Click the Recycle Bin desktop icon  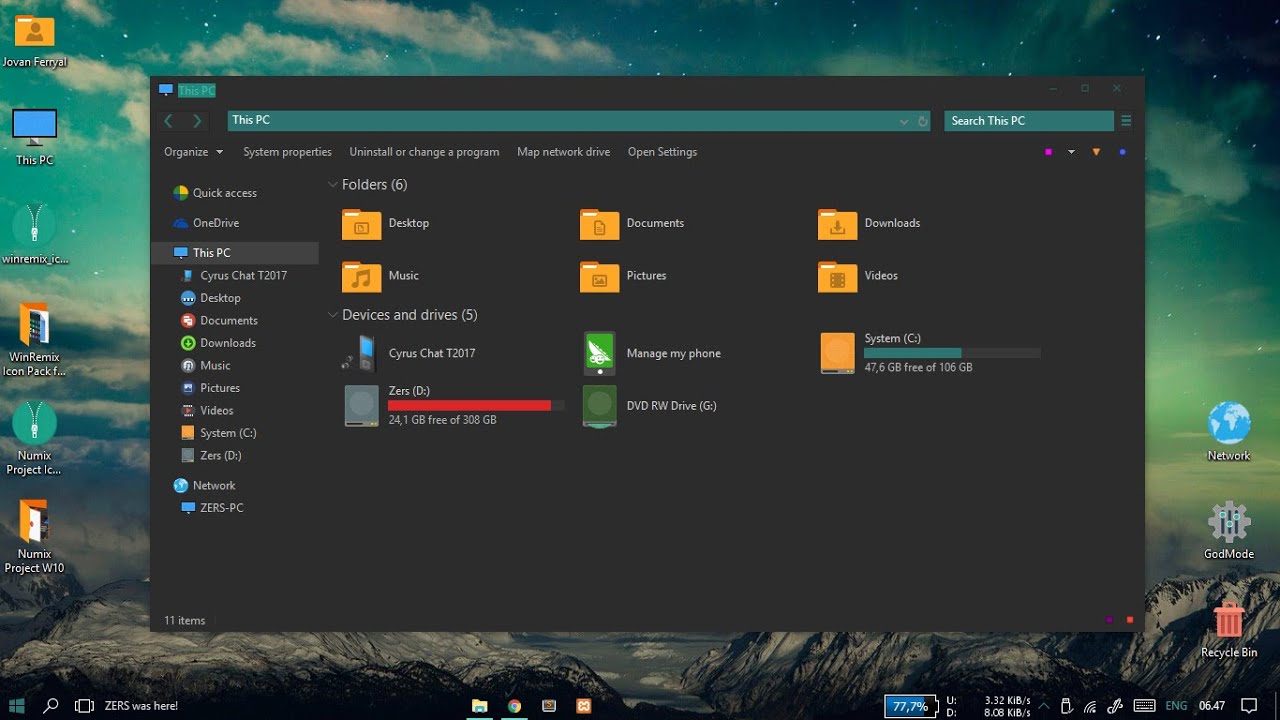[1228, 620]
